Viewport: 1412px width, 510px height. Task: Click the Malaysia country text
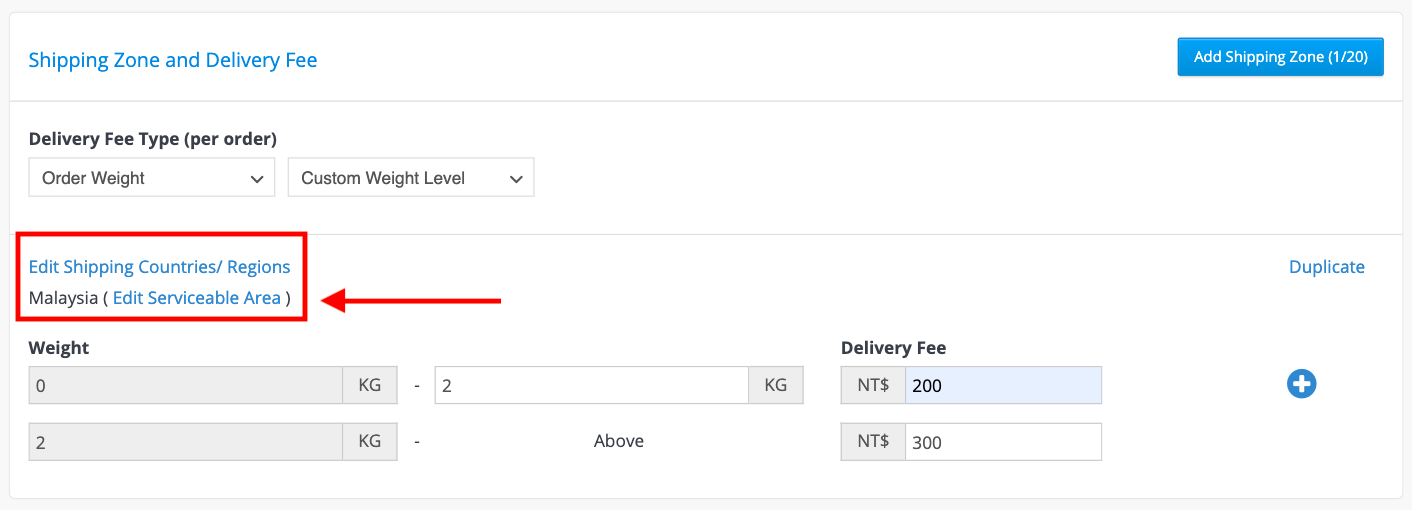pyautogui.click(x=63, y=298)
